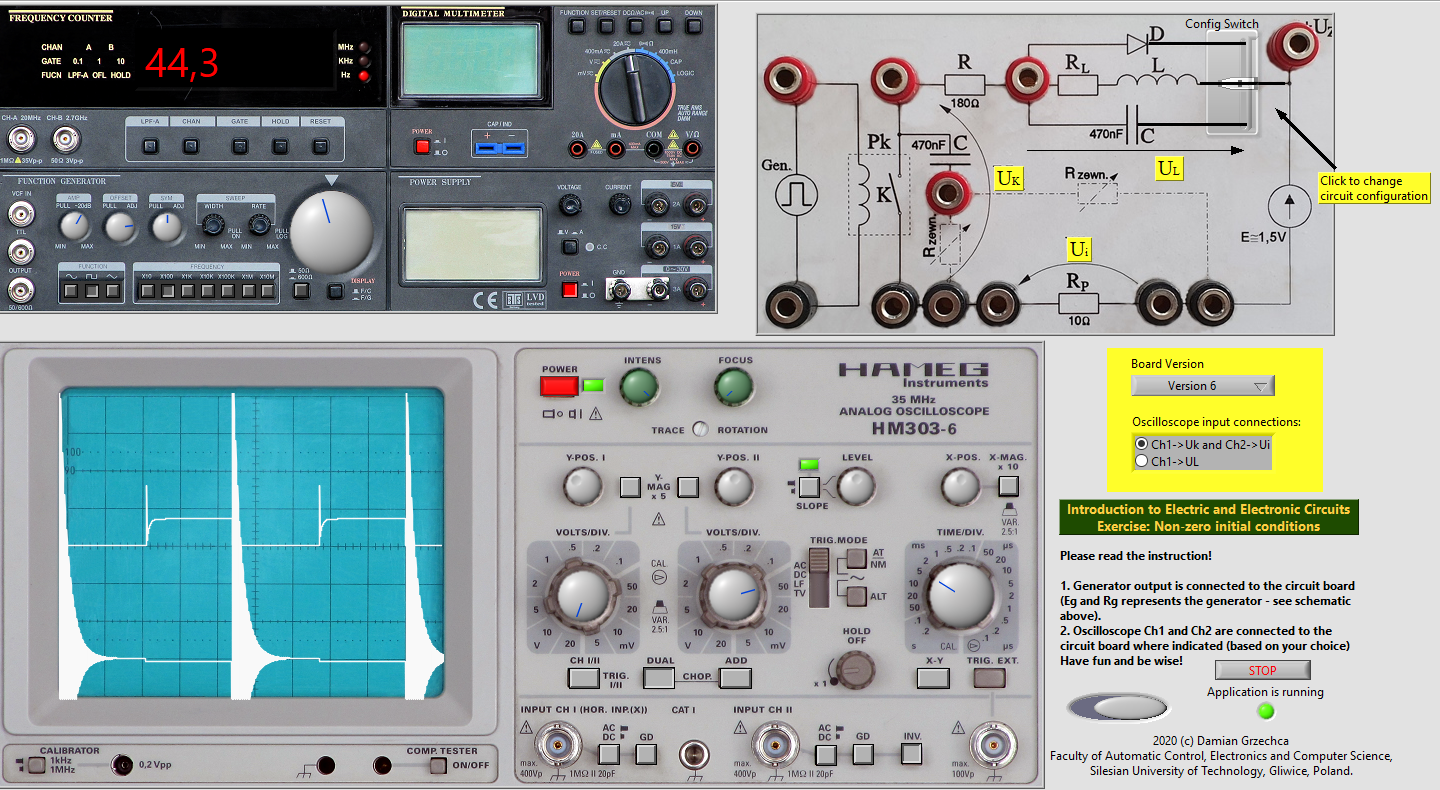The height and width of the screenshot is (790, 1440).
Task: Click the Config Switch on circuit board
Action: tap(1231, 83)
